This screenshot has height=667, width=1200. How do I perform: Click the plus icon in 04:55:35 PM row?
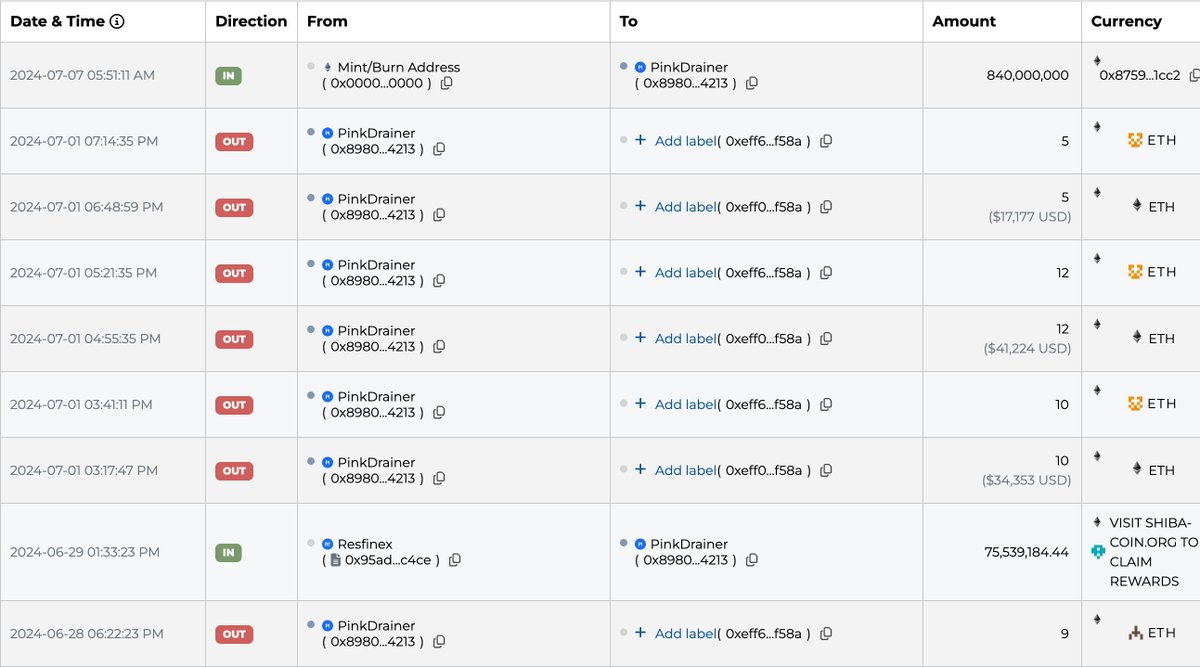pyautogui.click(x=640, y=338)
